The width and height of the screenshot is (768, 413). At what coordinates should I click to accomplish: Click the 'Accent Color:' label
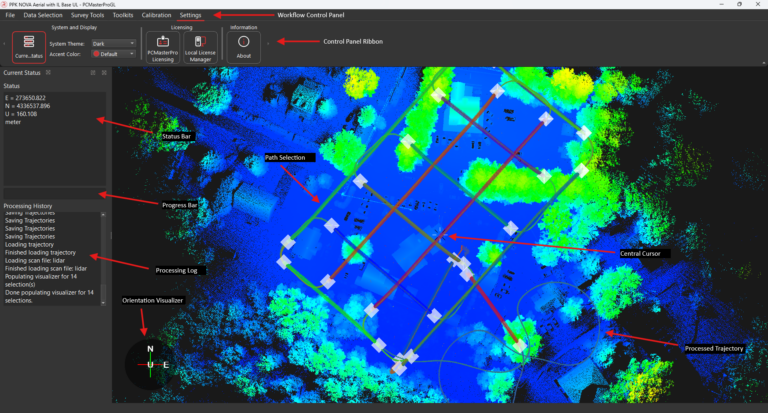[x=65, y=54]
